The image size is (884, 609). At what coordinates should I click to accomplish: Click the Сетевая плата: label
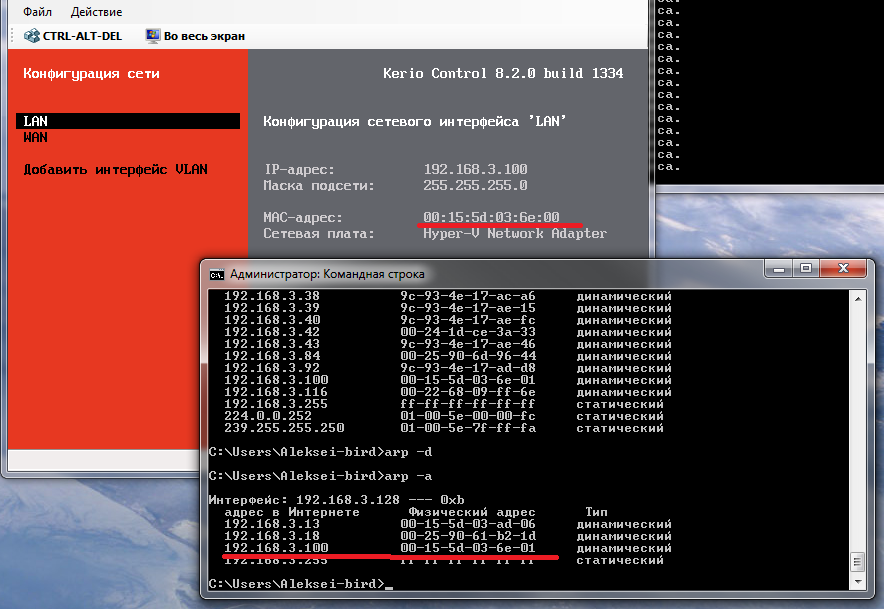319,233
